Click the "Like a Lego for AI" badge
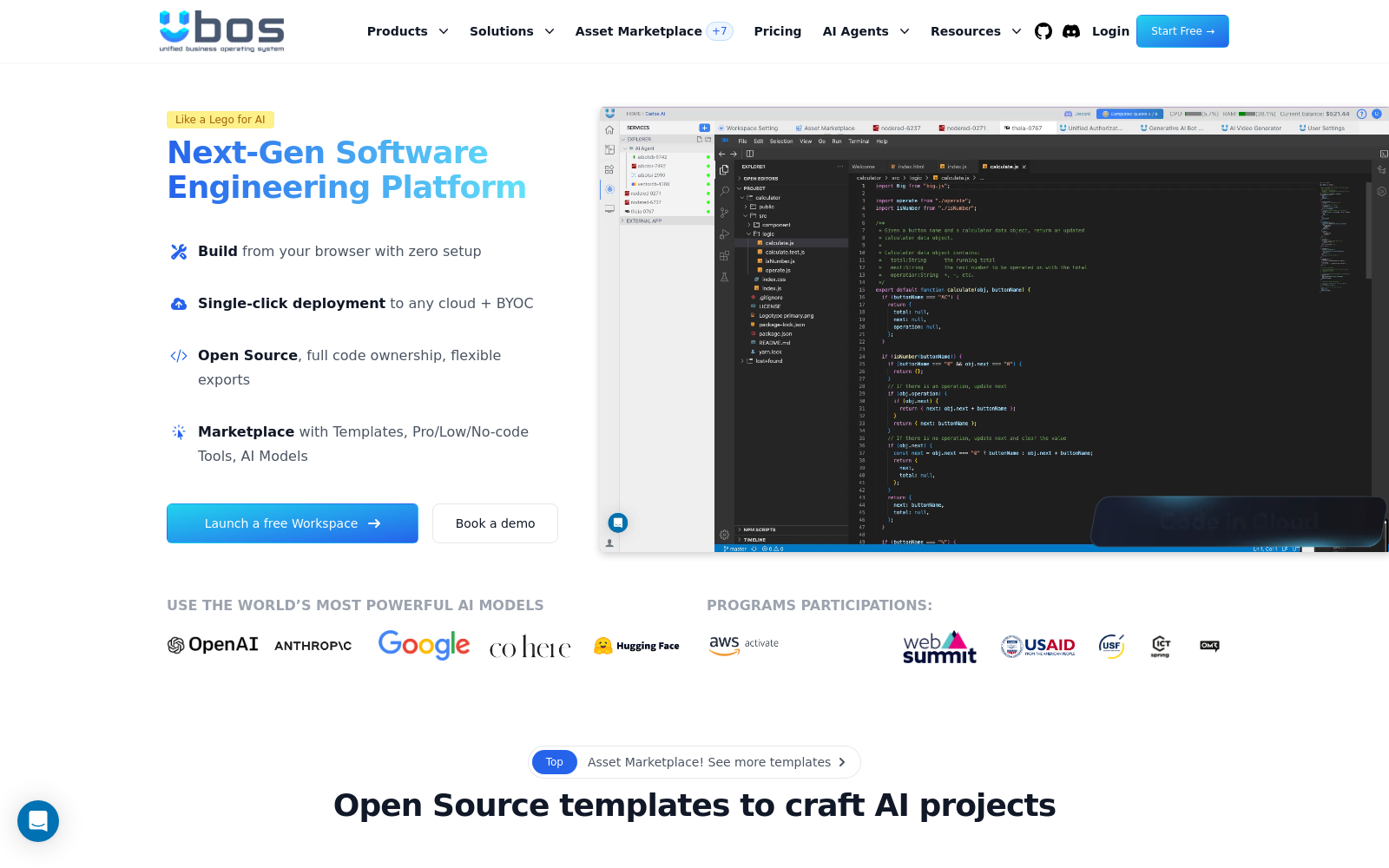The image size is (1389, 868). coord(221,120)
